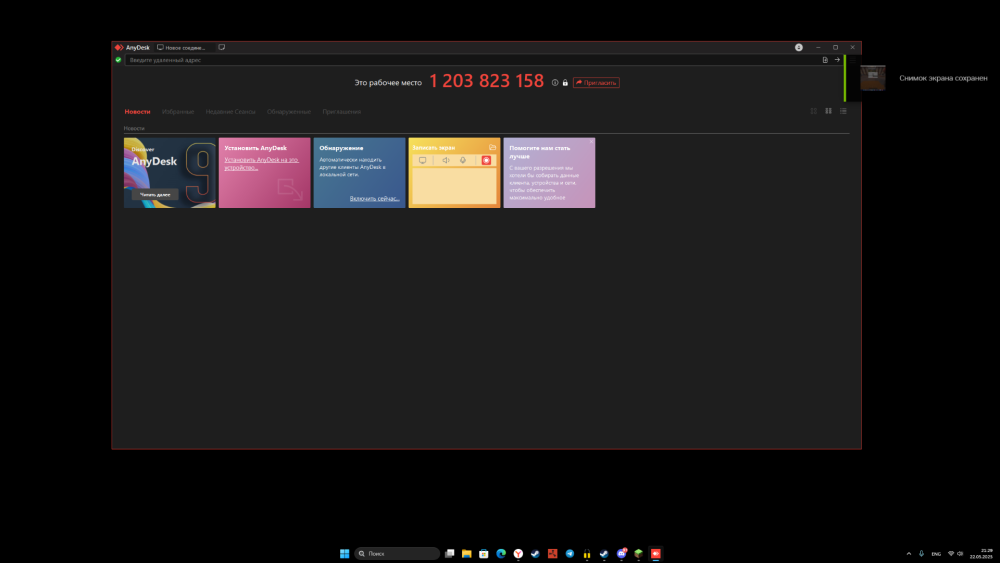Switch to Новости tab
Viewport: 1000px width, 563px height.
tap(137, 112)
